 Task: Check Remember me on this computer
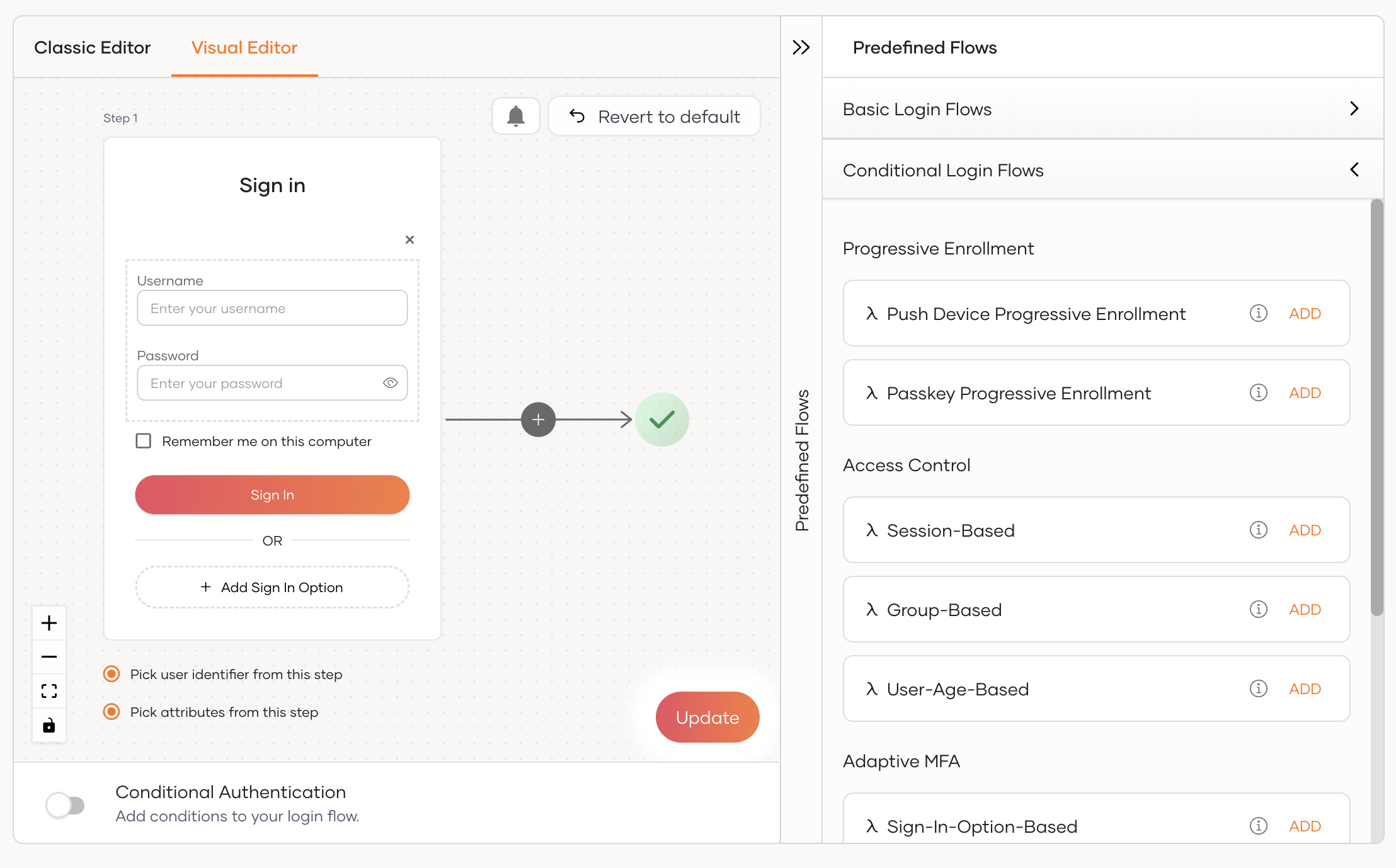click(x=144, y=441)
